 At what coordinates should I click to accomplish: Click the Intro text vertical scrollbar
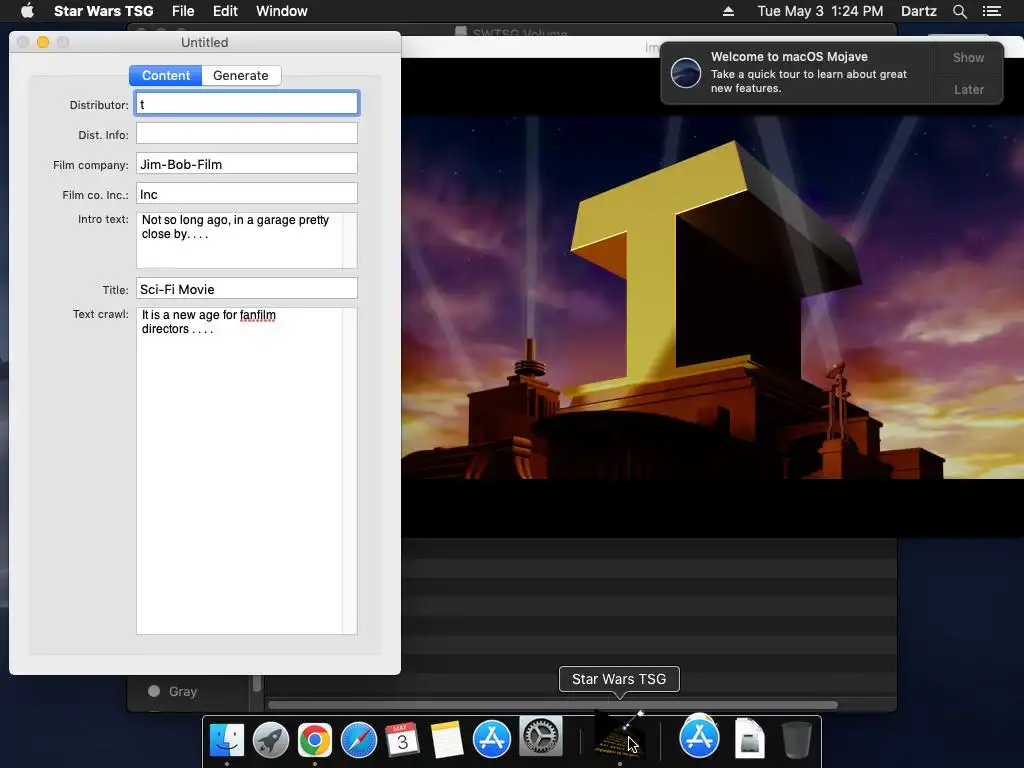(350, 240)
